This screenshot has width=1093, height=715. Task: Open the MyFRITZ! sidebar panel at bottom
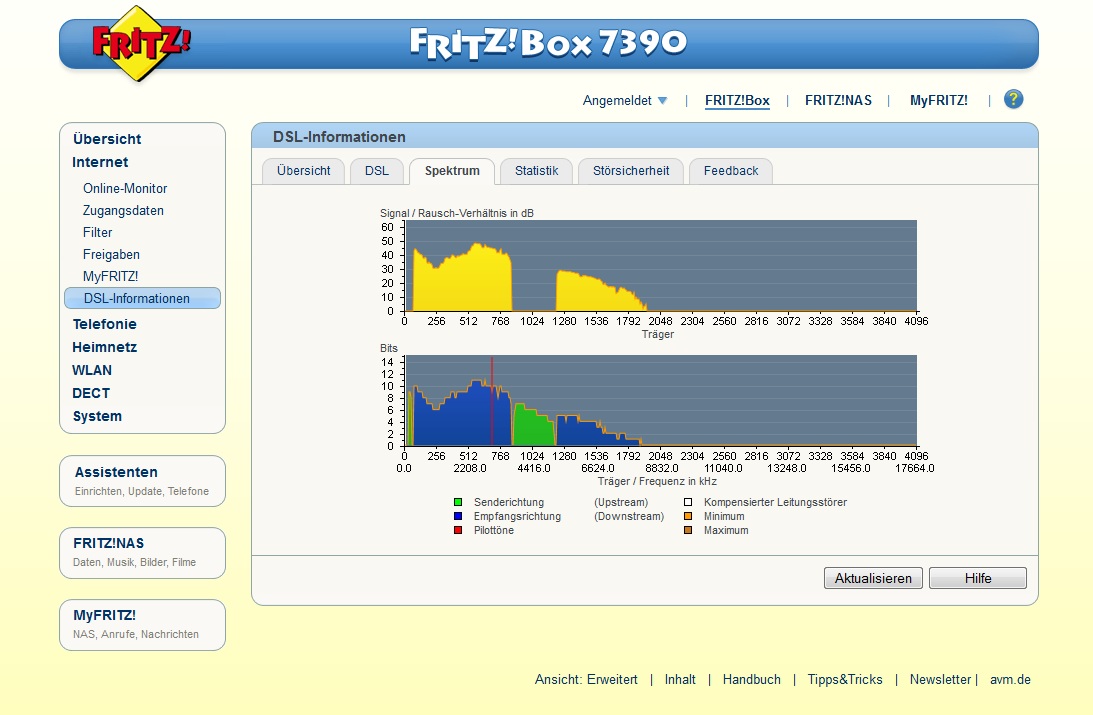click(142, 624)
